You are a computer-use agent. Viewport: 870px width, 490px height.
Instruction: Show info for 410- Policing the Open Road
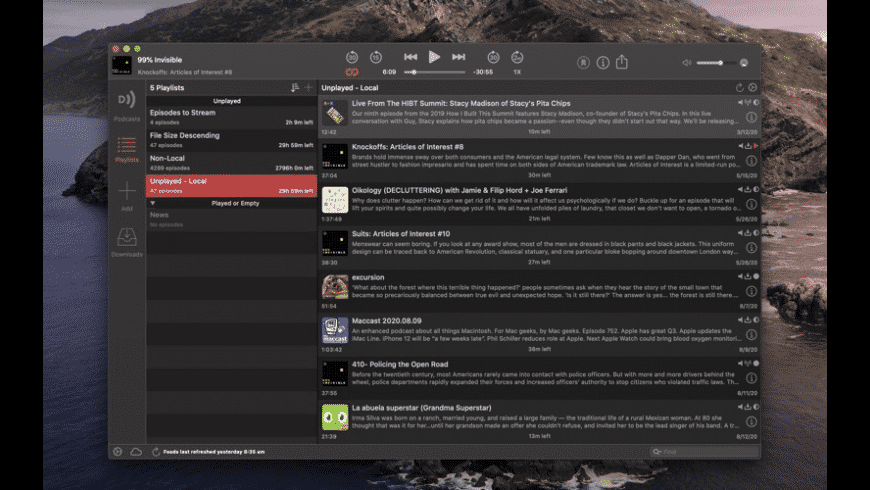(751, 378)
